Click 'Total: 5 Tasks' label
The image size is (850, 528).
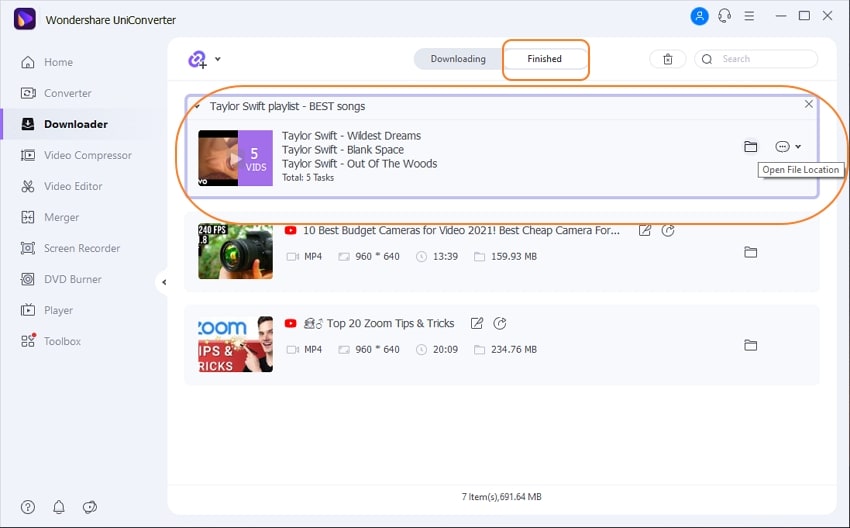pos(308,177)
